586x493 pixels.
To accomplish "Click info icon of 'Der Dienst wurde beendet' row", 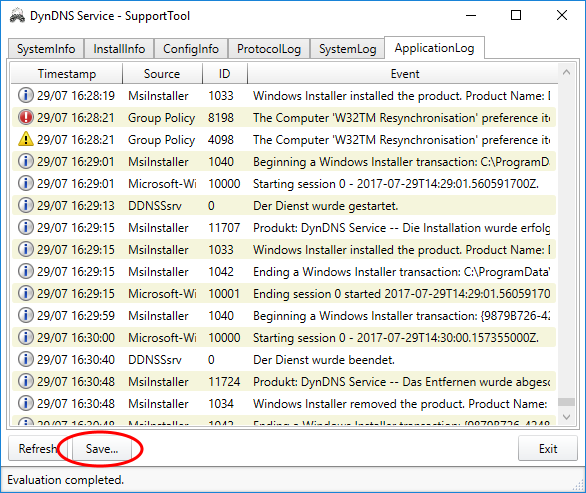I will pos(26,360).
